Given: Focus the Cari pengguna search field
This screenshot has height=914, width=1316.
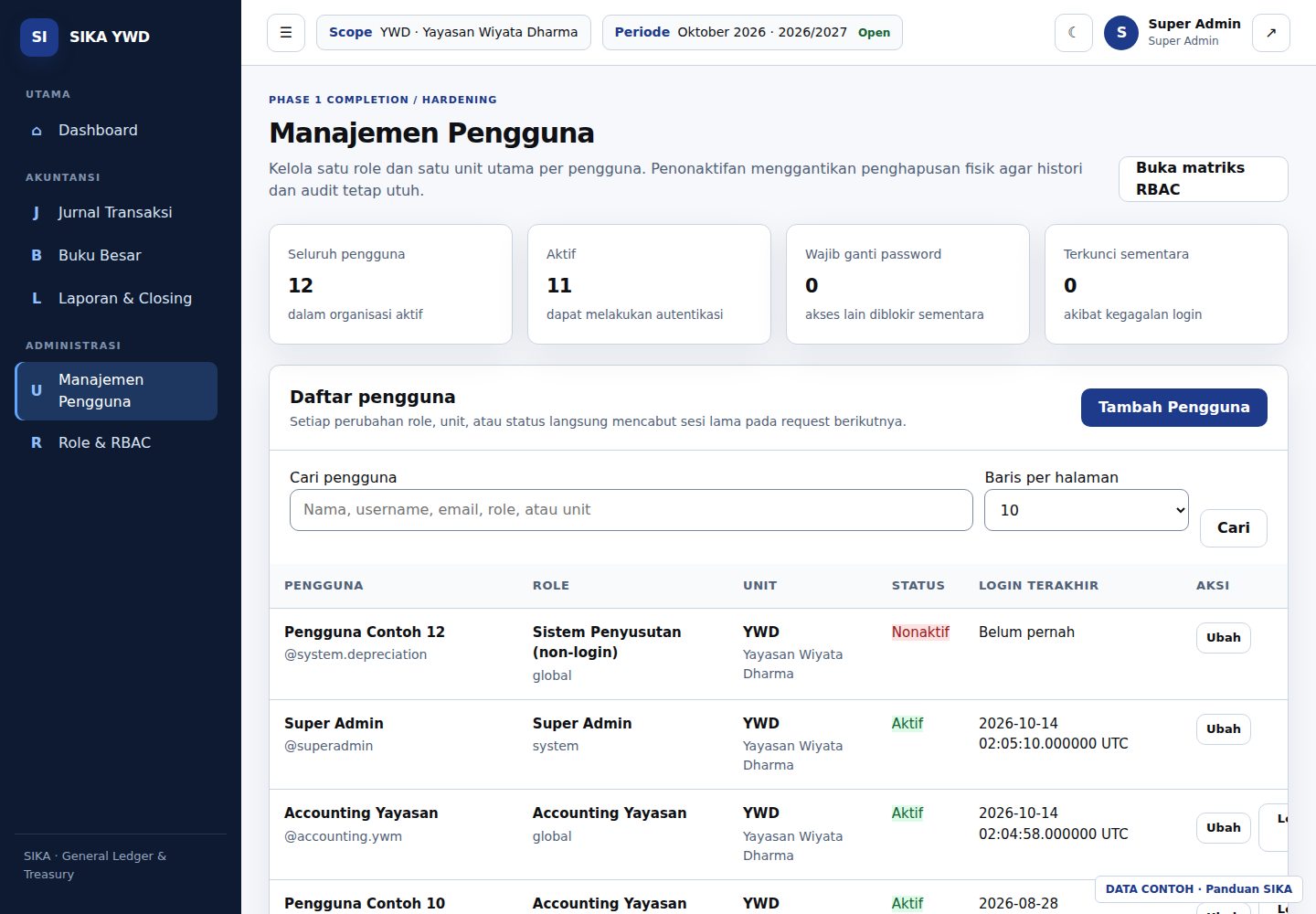Looking at the screenshot, I should point(631,510).
